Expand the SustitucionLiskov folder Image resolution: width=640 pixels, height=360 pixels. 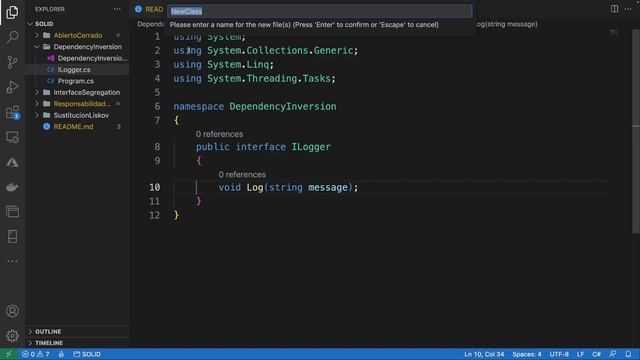click(x=37, y=116)
